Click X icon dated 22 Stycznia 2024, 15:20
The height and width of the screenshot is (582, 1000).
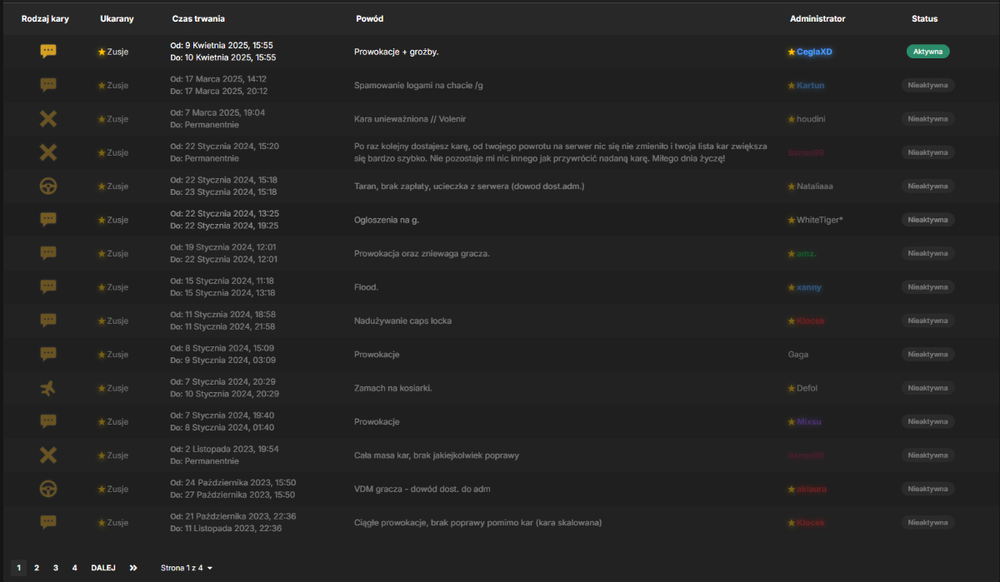tap(48, 152)
